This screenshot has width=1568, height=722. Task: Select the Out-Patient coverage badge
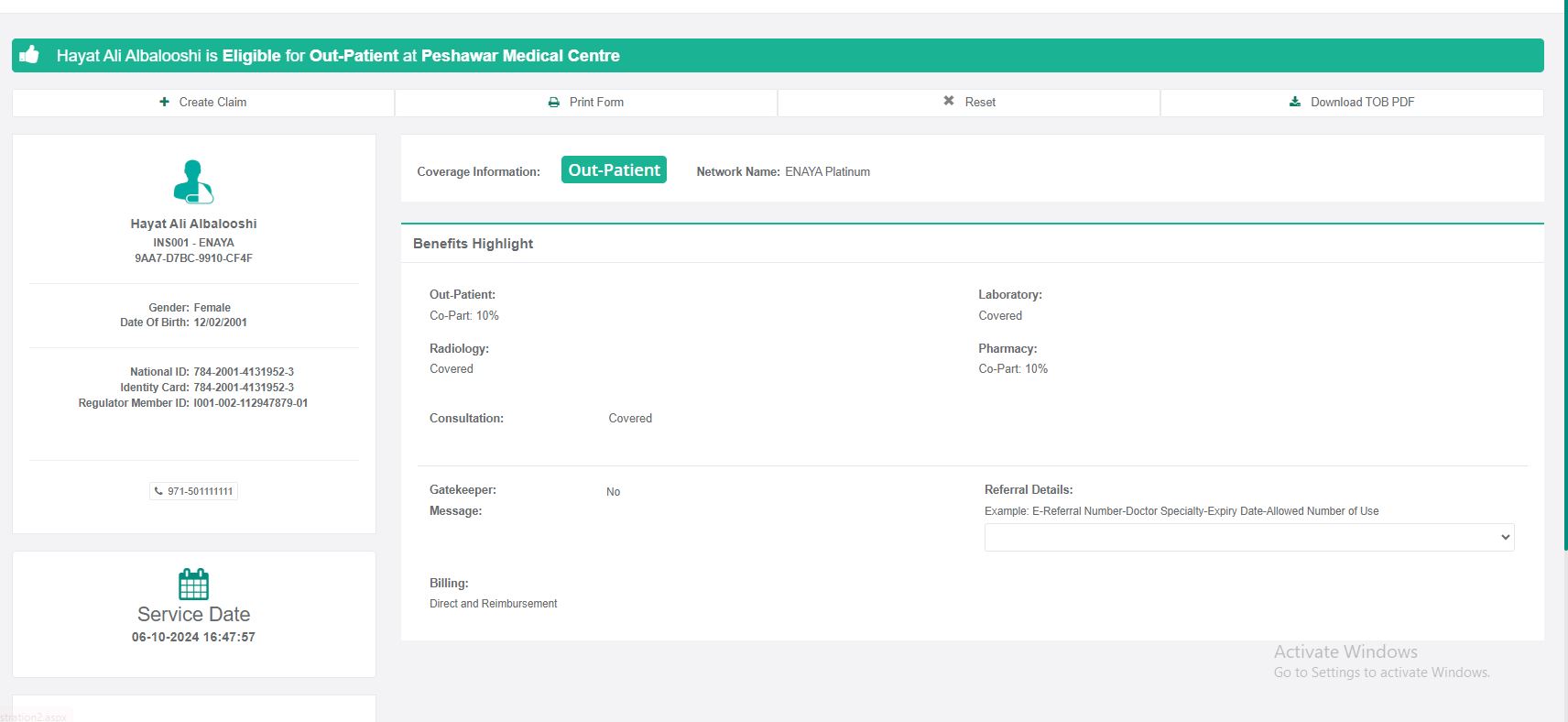click(614, 170)
